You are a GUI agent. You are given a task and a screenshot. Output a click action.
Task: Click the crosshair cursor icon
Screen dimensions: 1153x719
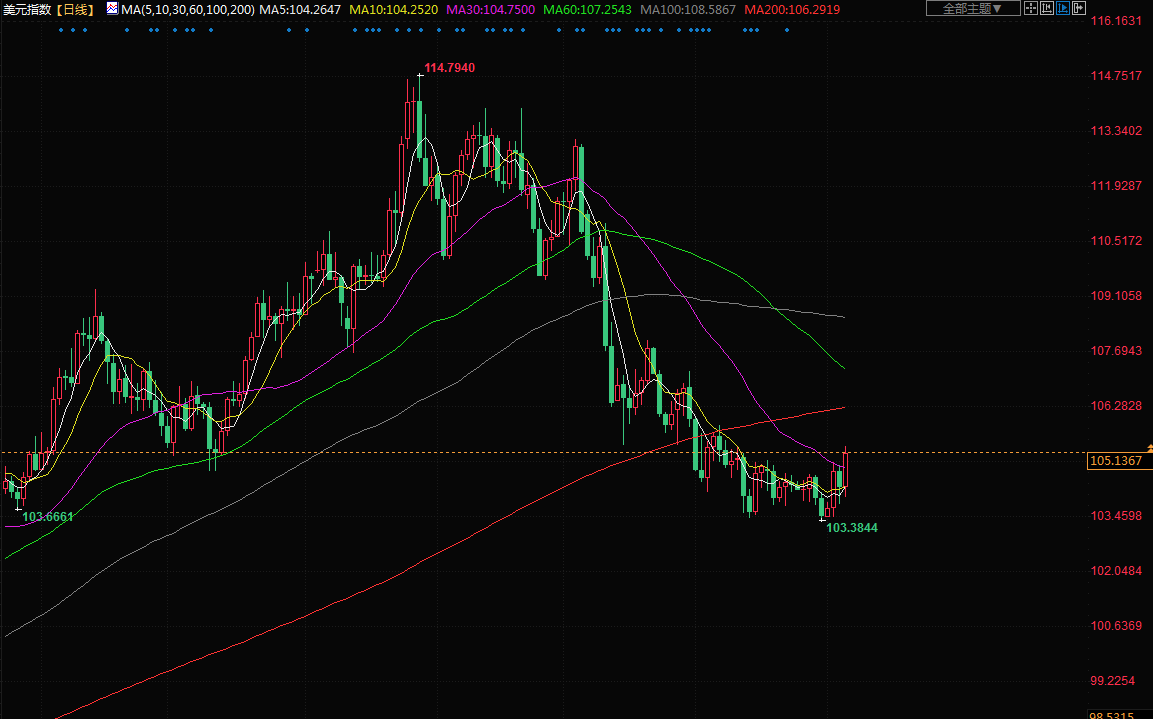[x=1031, y=9]
